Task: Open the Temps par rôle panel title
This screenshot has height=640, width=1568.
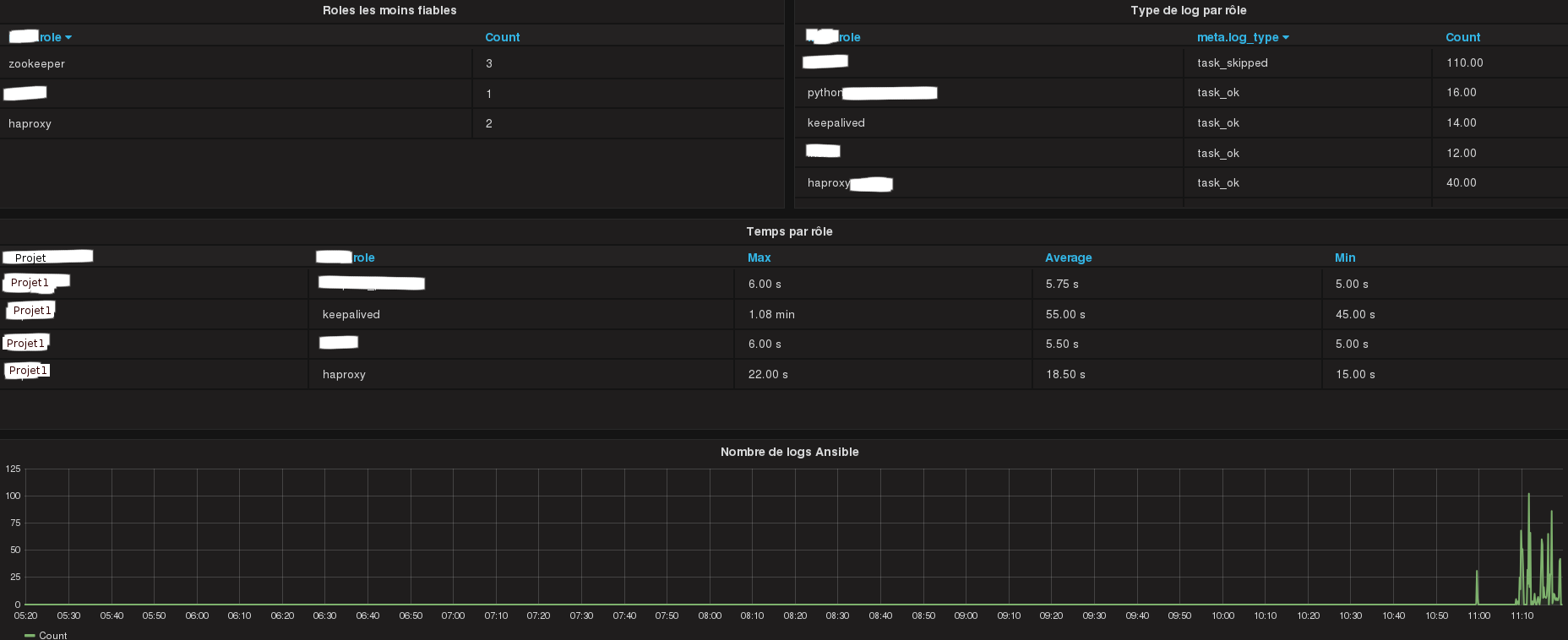Action: [x=789, y=231]
